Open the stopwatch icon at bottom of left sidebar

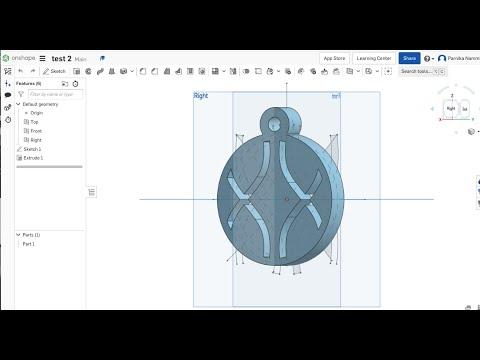point(8,120)
